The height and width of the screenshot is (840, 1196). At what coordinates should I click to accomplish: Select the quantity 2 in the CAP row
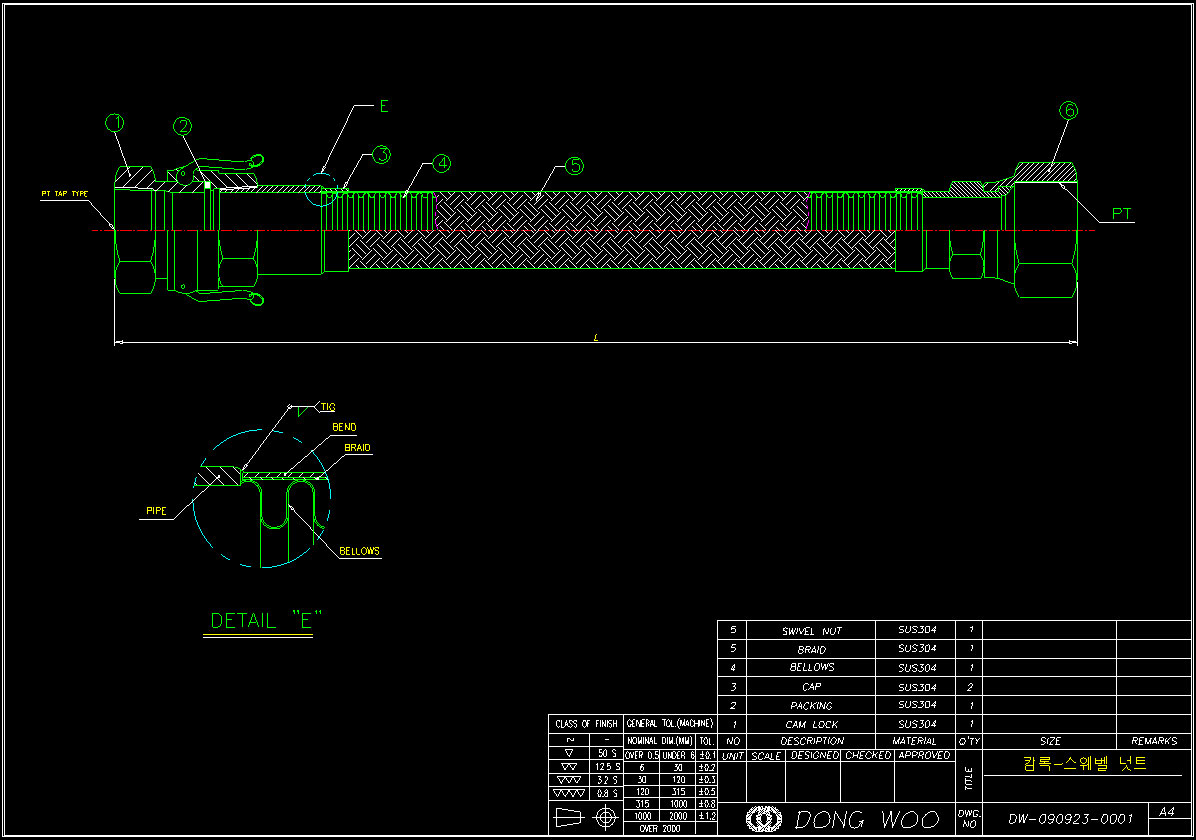click(x=970, y=687)
